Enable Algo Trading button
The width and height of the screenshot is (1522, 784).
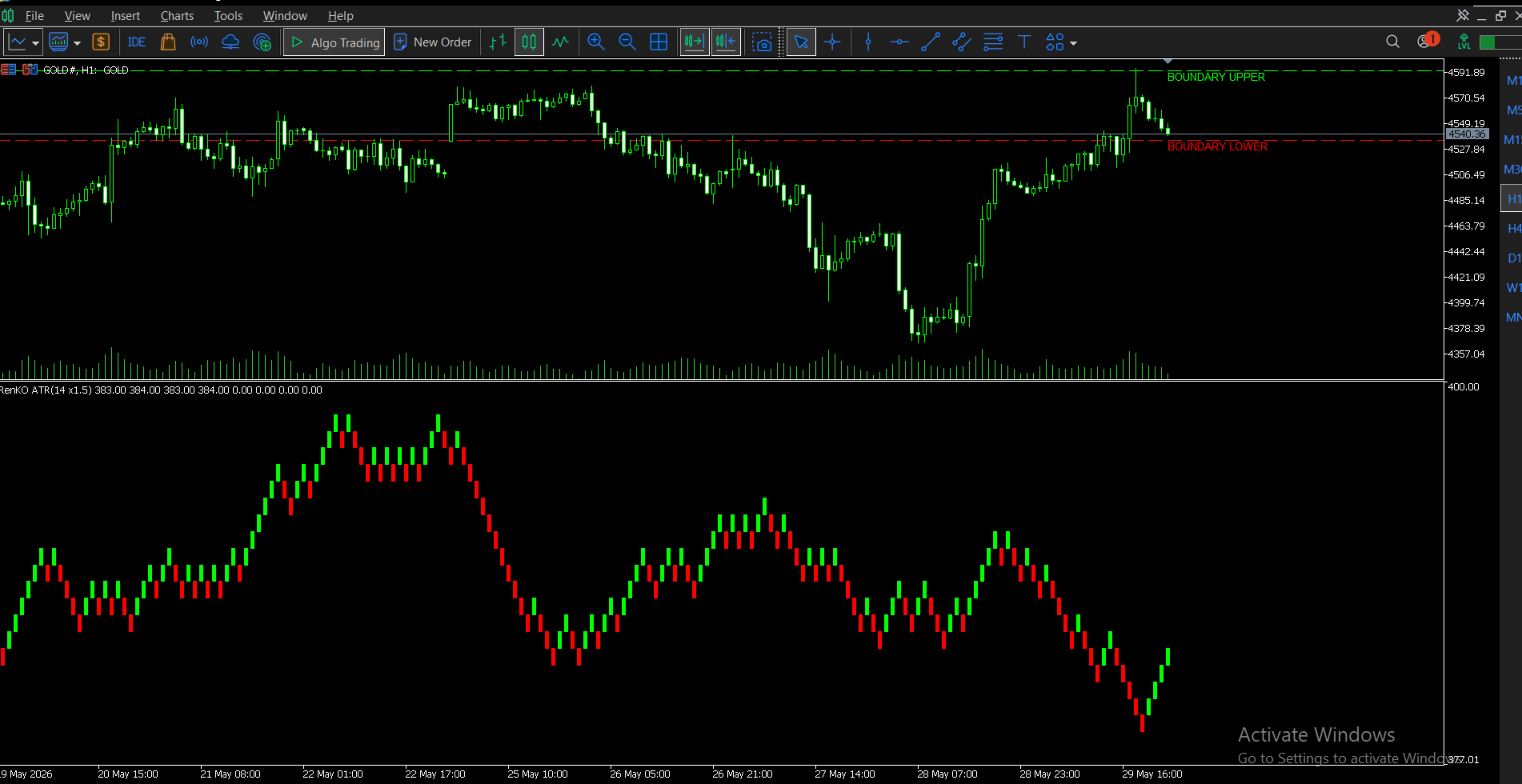334,42
